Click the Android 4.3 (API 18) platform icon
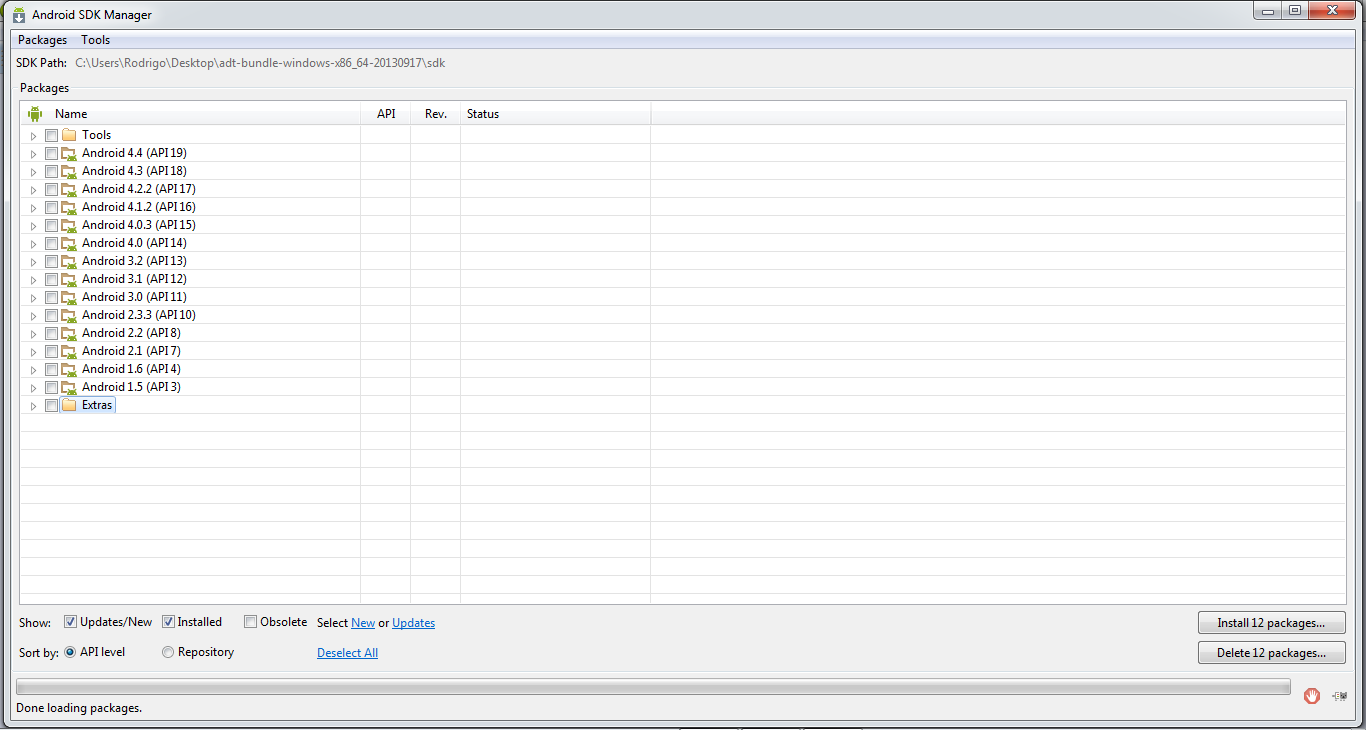This screenshot has width=1366, height=730. point(69,171)
